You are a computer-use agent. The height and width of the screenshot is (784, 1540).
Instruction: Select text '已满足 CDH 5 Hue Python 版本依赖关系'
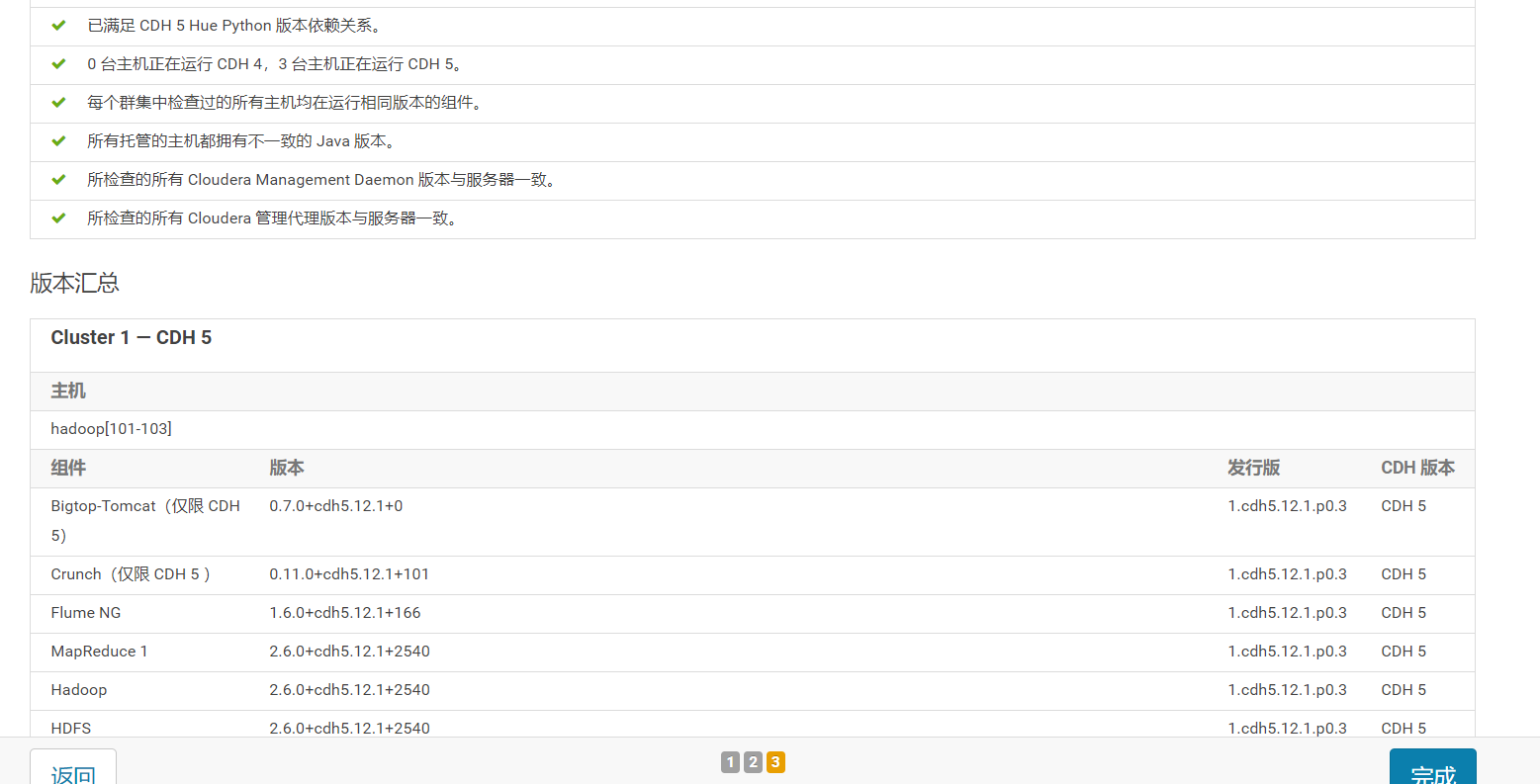(x=235, y=26)
